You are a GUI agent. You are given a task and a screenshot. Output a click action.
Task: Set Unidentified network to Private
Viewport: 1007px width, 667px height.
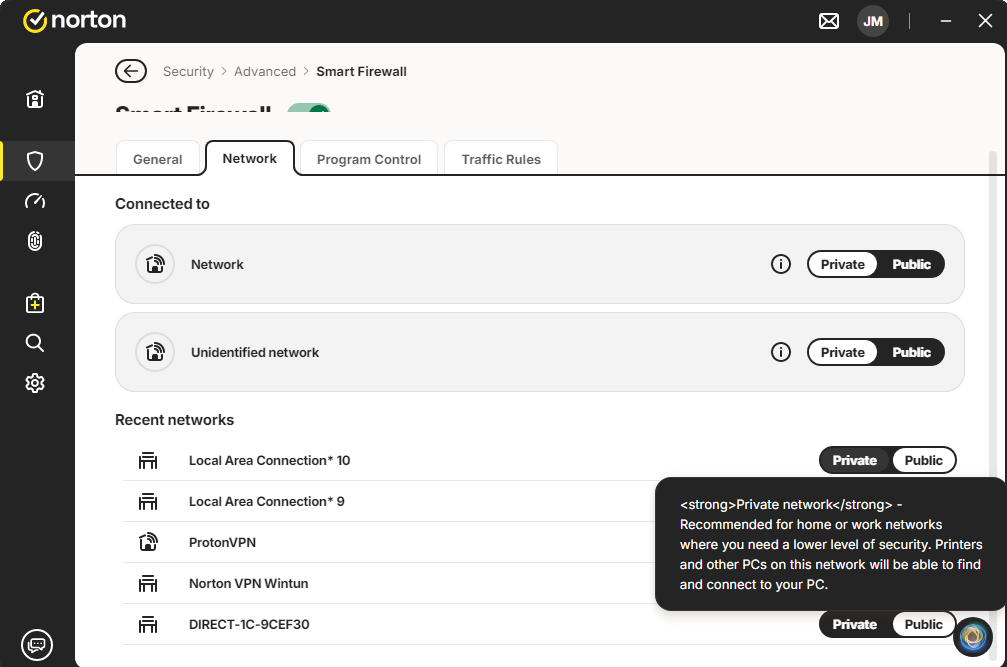(x=842, y=352)
